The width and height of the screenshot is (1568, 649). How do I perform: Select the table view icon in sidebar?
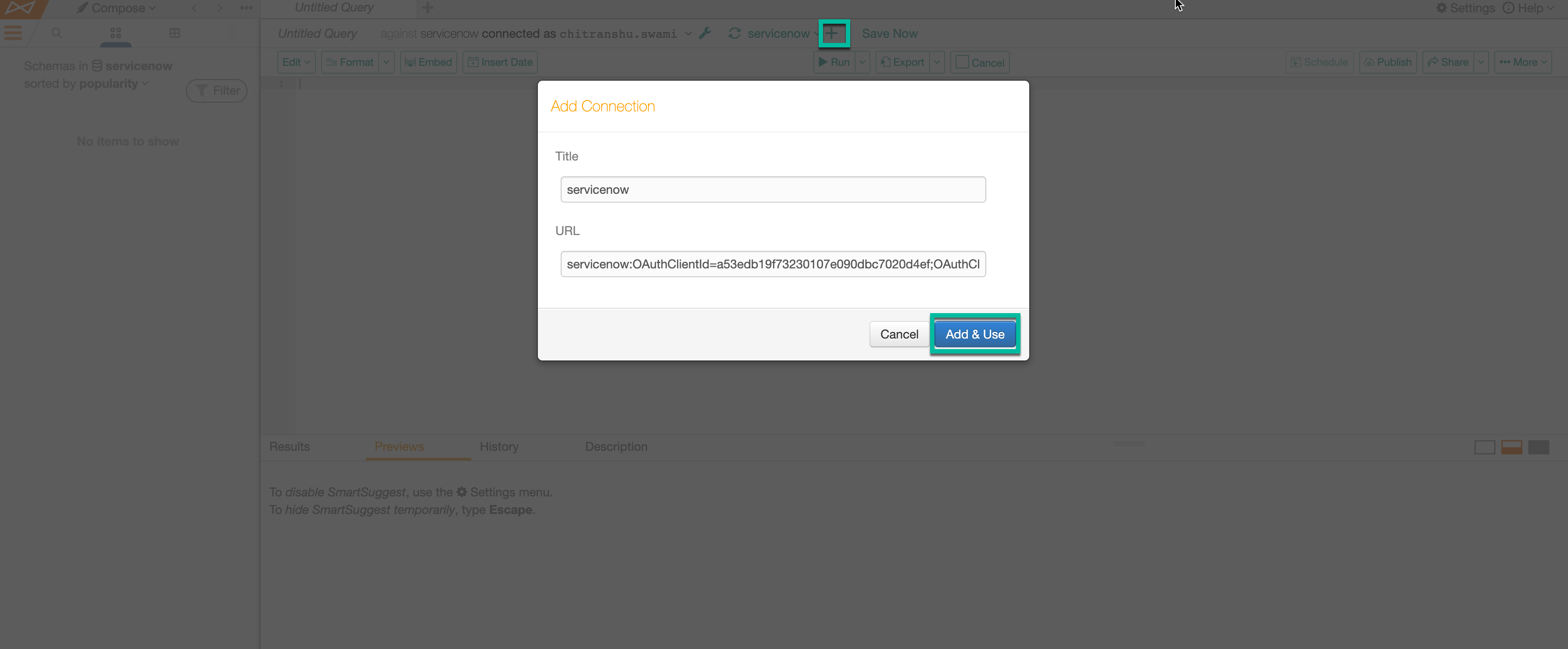[x=175, y=33]
